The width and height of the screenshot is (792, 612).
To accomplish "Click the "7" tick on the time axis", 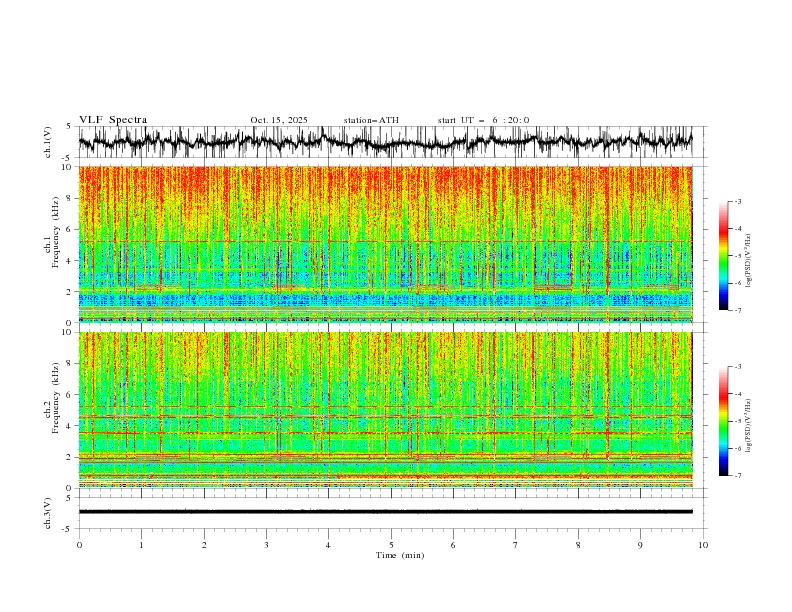I will point(516,545).
